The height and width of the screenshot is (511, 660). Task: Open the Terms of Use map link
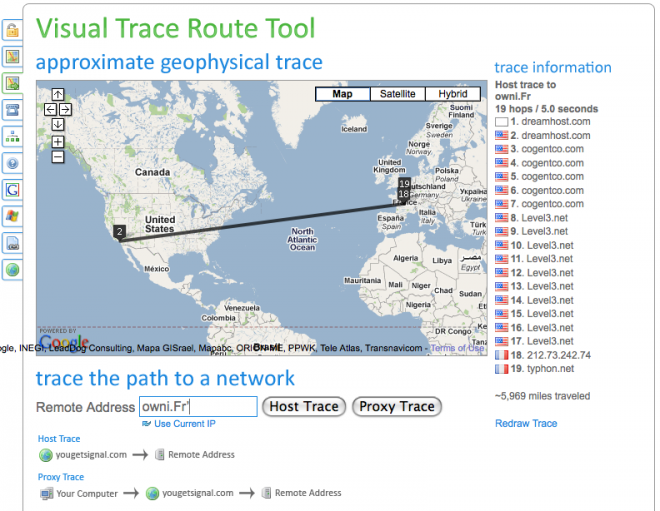click(x=457, y=348)
